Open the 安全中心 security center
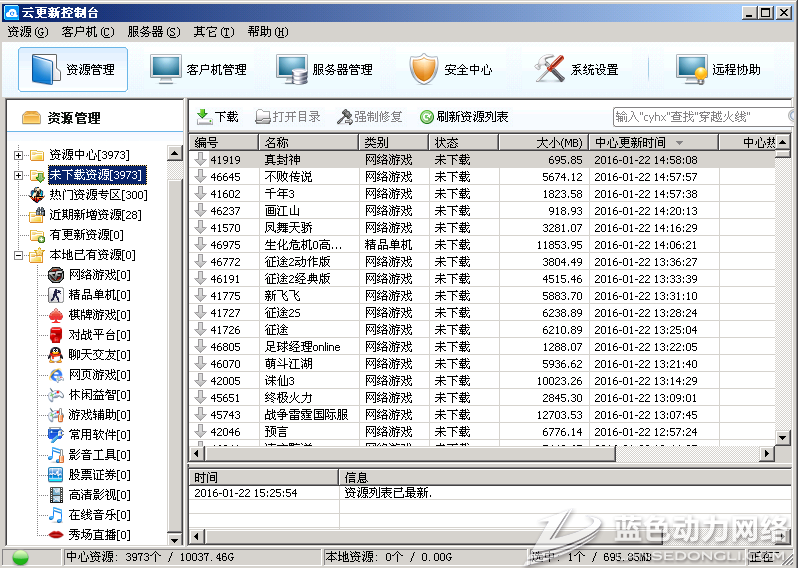This screenshot has width=798, height=568. coord(451,70)
